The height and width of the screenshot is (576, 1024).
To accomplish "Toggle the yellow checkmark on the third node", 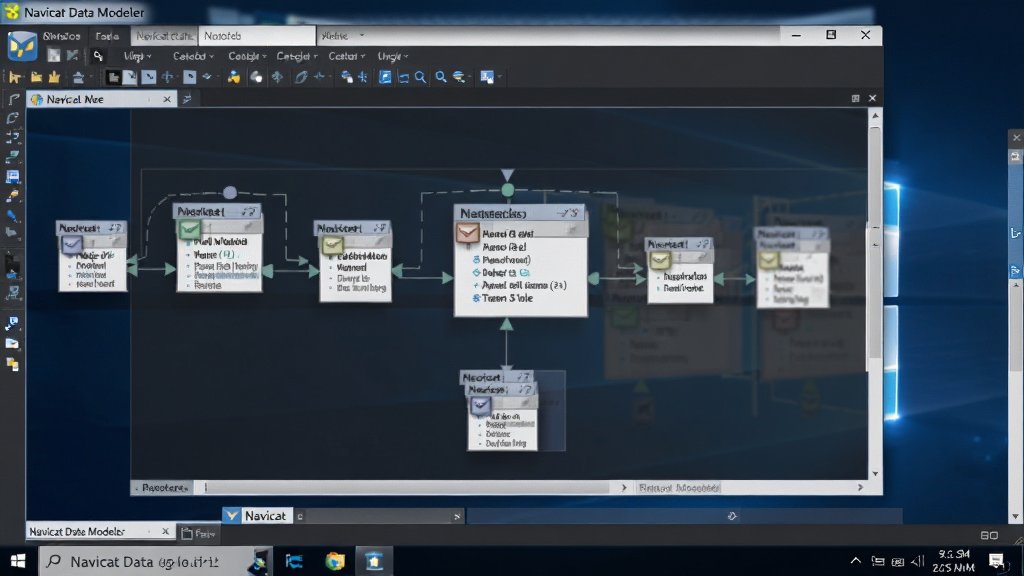I will pos(332,245).
